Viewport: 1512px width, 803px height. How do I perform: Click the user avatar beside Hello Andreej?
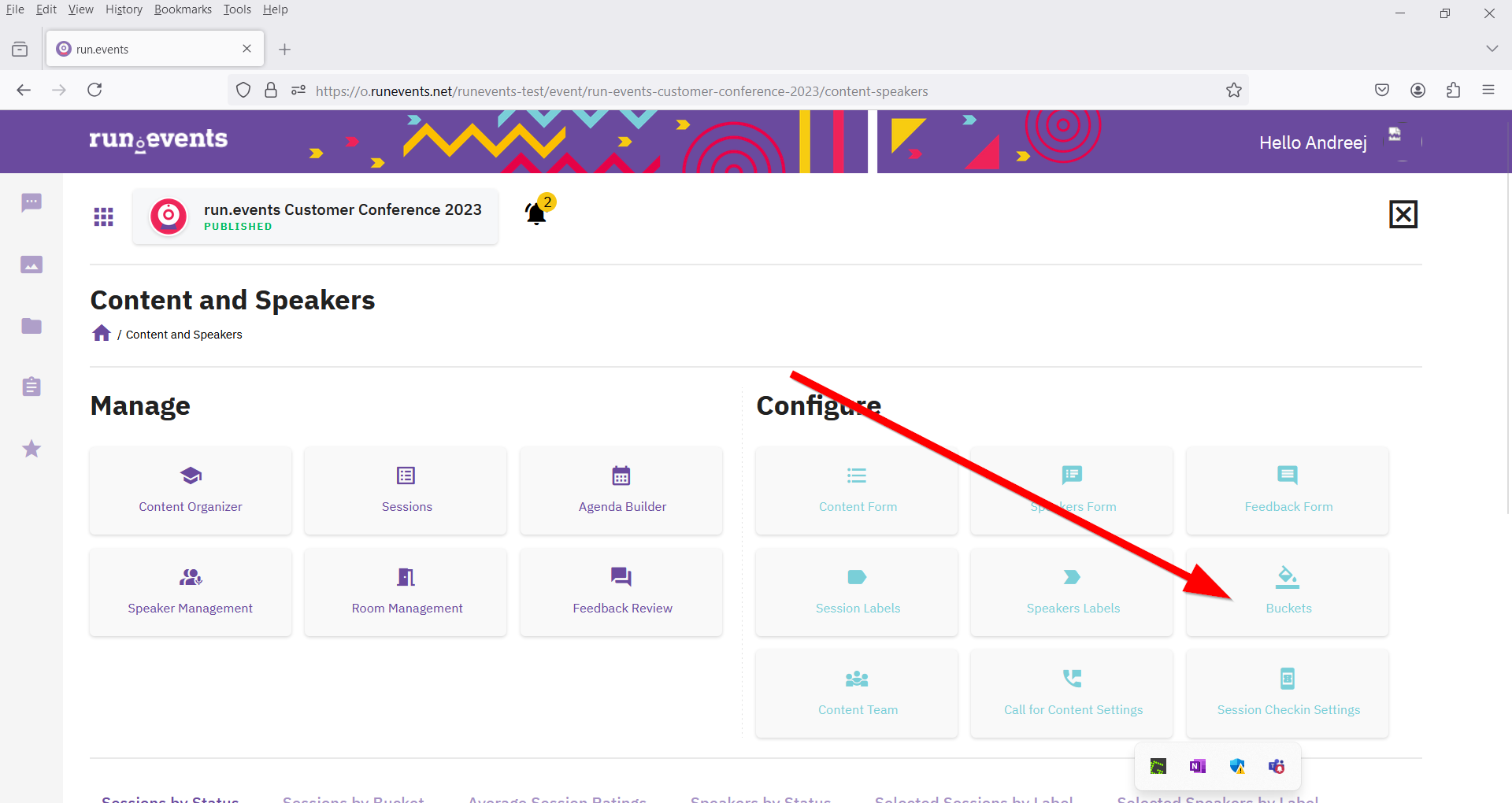[x=1402, y=142]
